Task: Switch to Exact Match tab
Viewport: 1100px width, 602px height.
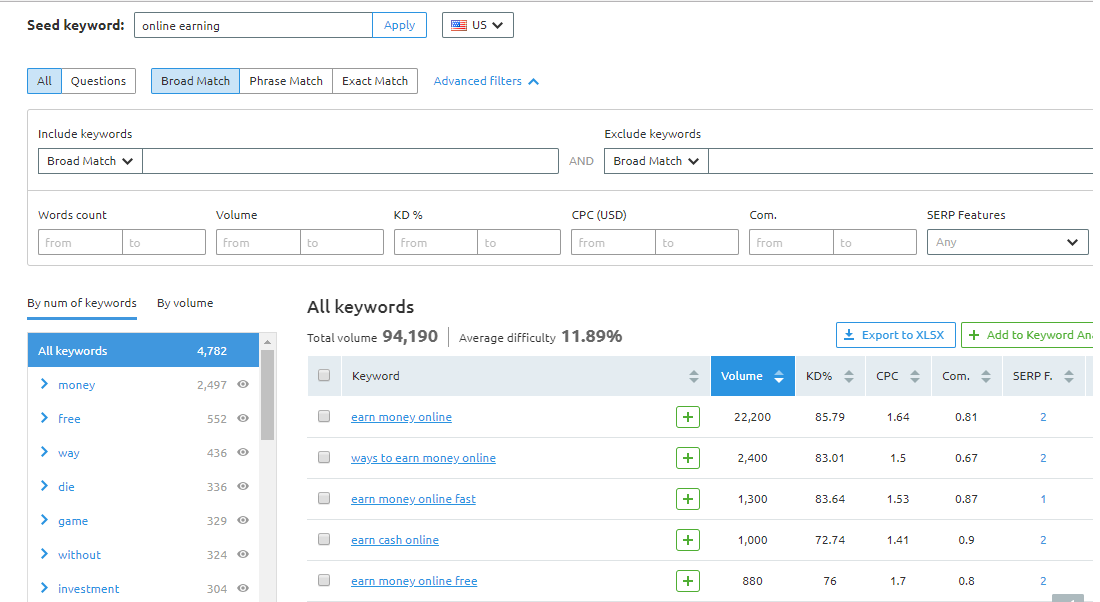Action: click(375, 81)
